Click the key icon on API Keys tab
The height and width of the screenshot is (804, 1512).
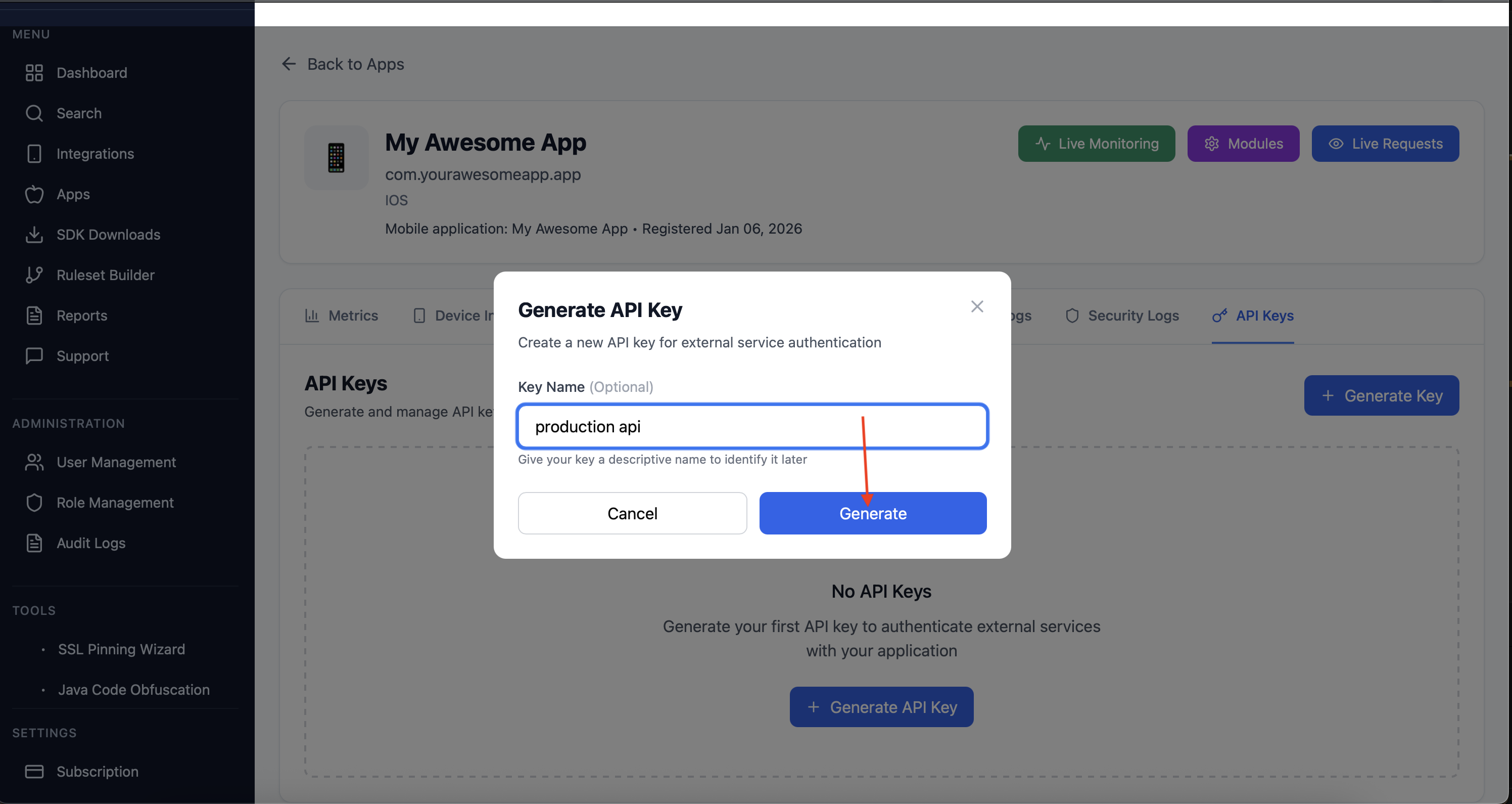[x=1220, y=316]
